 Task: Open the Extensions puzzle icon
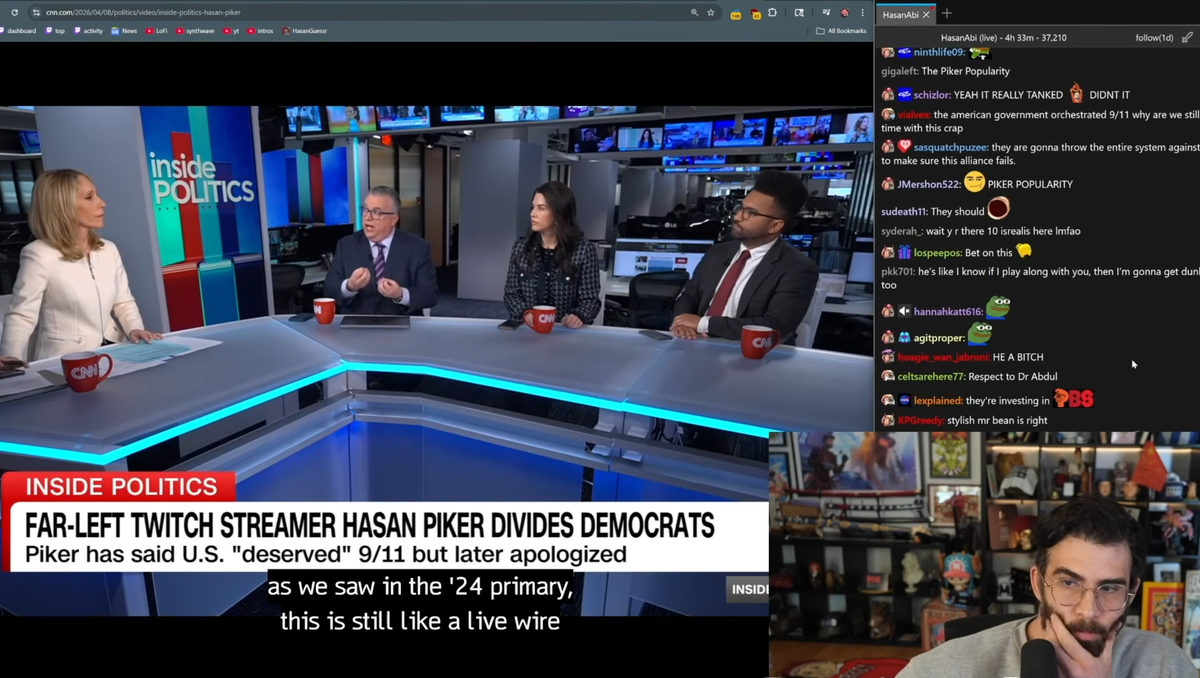pyautogui.click(x=773, y=12)
